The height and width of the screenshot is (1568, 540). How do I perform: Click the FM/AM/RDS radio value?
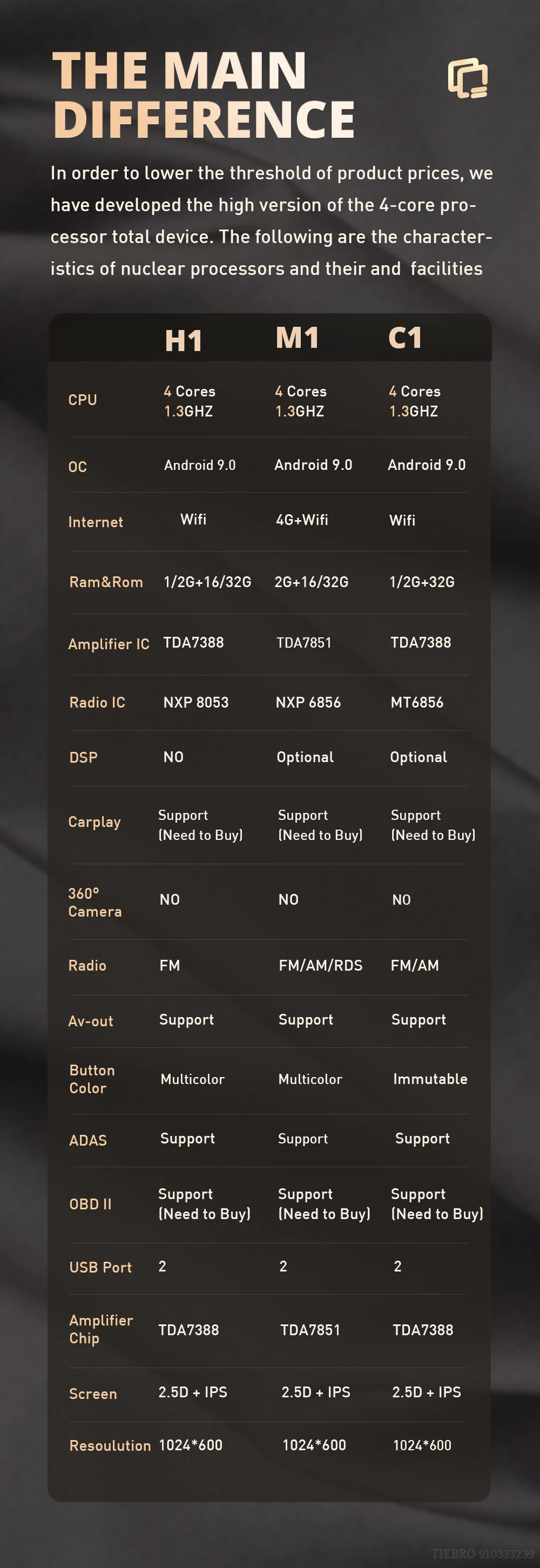coord(320,965)
